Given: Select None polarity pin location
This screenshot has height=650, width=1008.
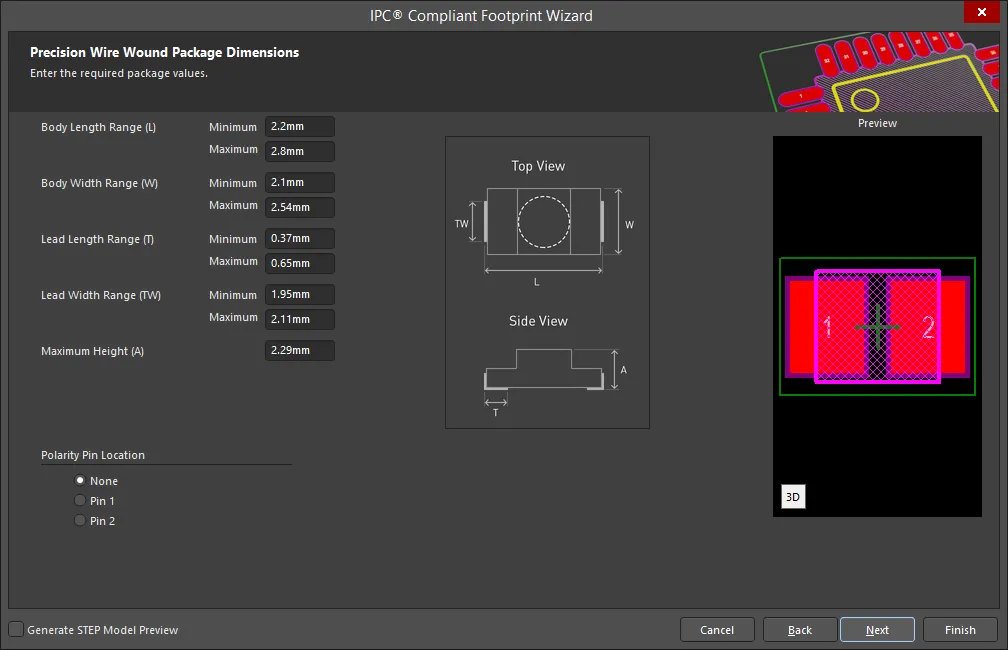Looking at the screenshot, I should 80,480.
